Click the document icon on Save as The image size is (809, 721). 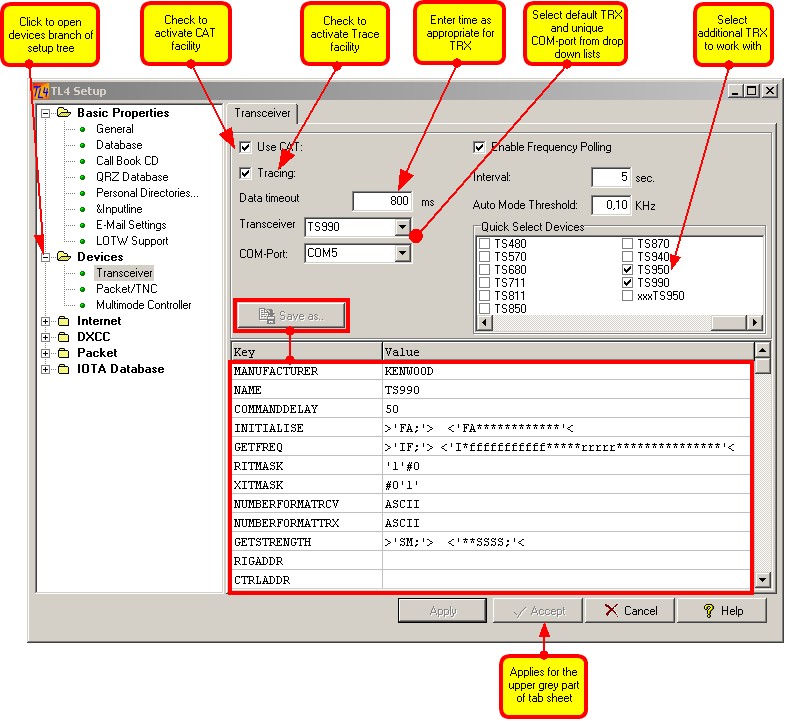coord(267,315)
